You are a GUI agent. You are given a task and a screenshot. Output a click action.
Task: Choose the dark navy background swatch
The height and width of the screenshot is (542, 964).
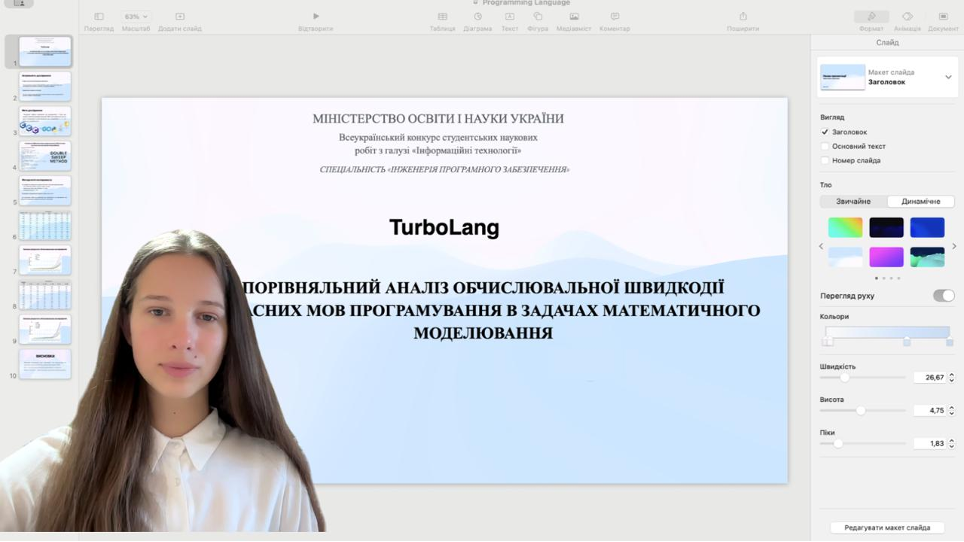[x=886, y=227]
